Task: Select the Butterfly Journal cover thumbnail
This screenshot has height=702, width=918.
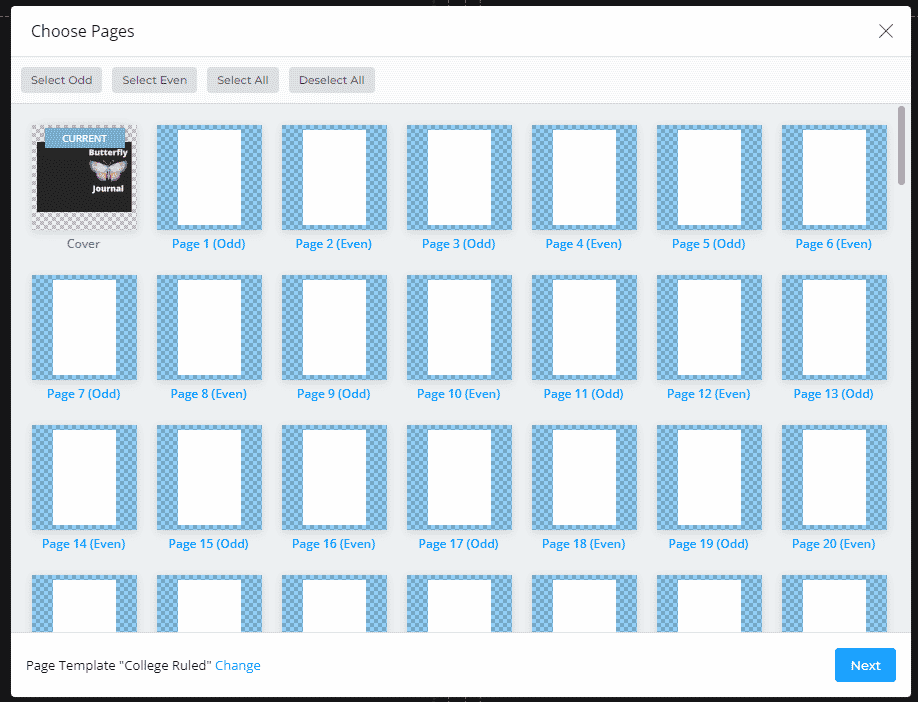Action: [84, 177]
